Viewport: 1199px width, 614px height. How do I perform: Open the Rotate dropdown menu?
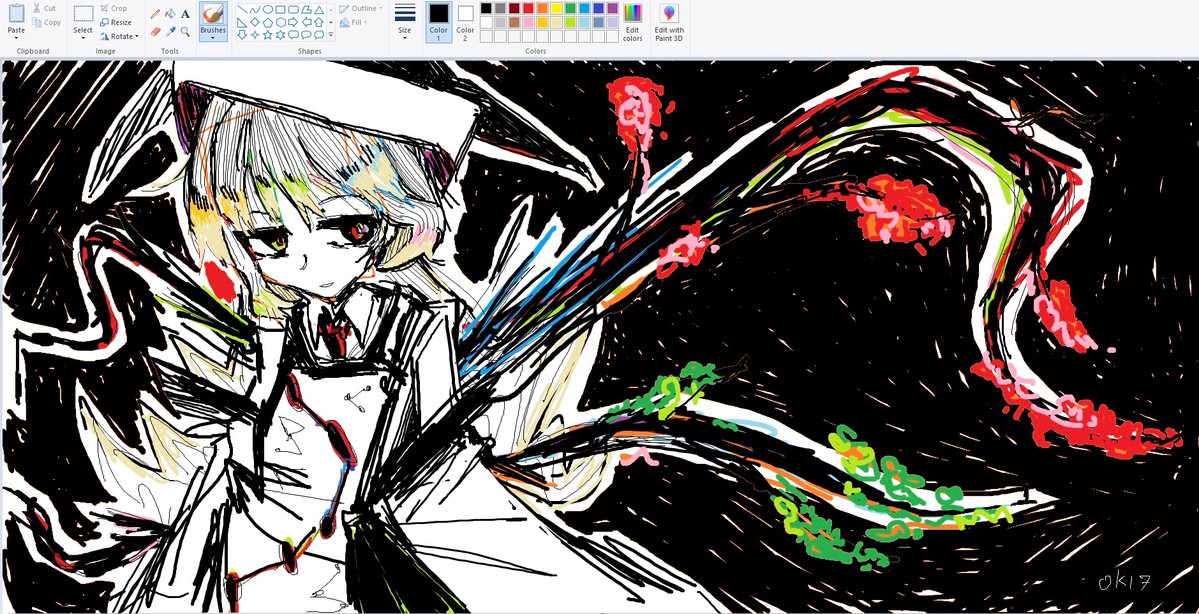[x=119, y=36]
